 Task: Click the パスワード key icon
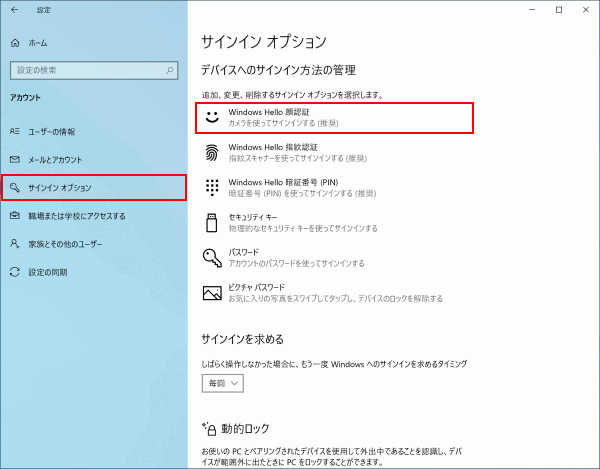(x=212, y=258)
